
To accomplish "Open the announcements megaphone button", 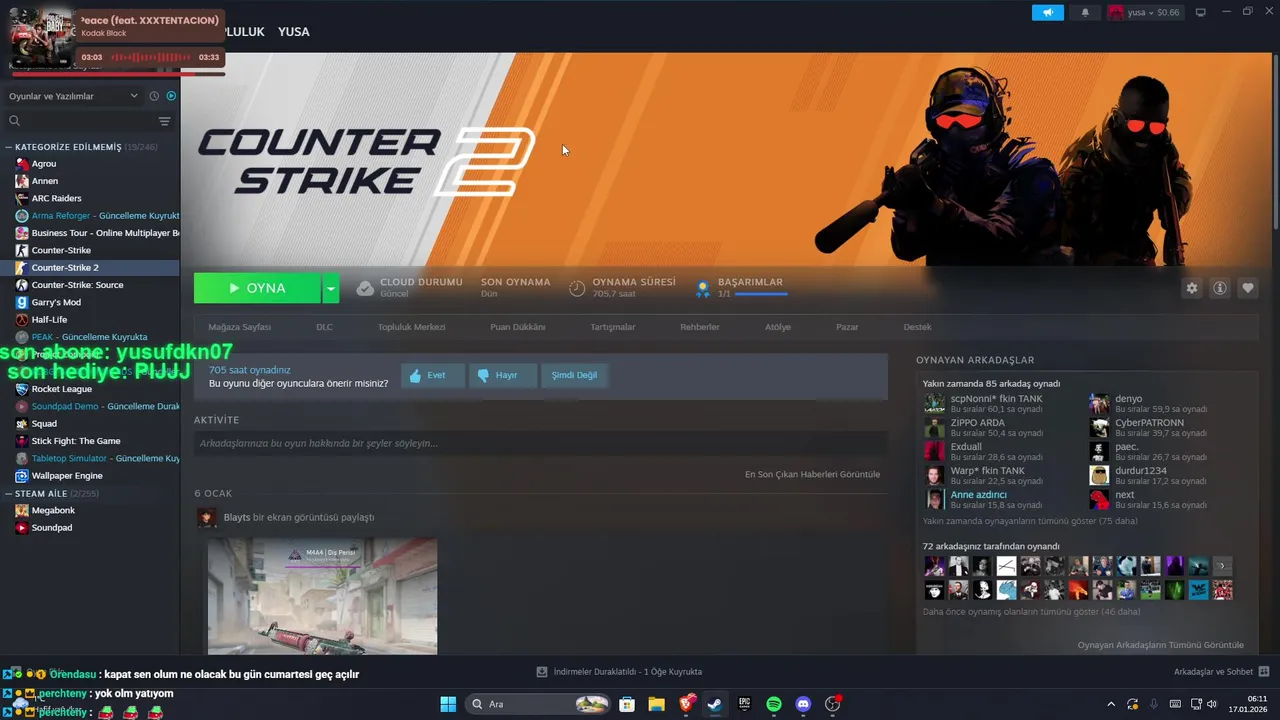I will (1047, 13).
